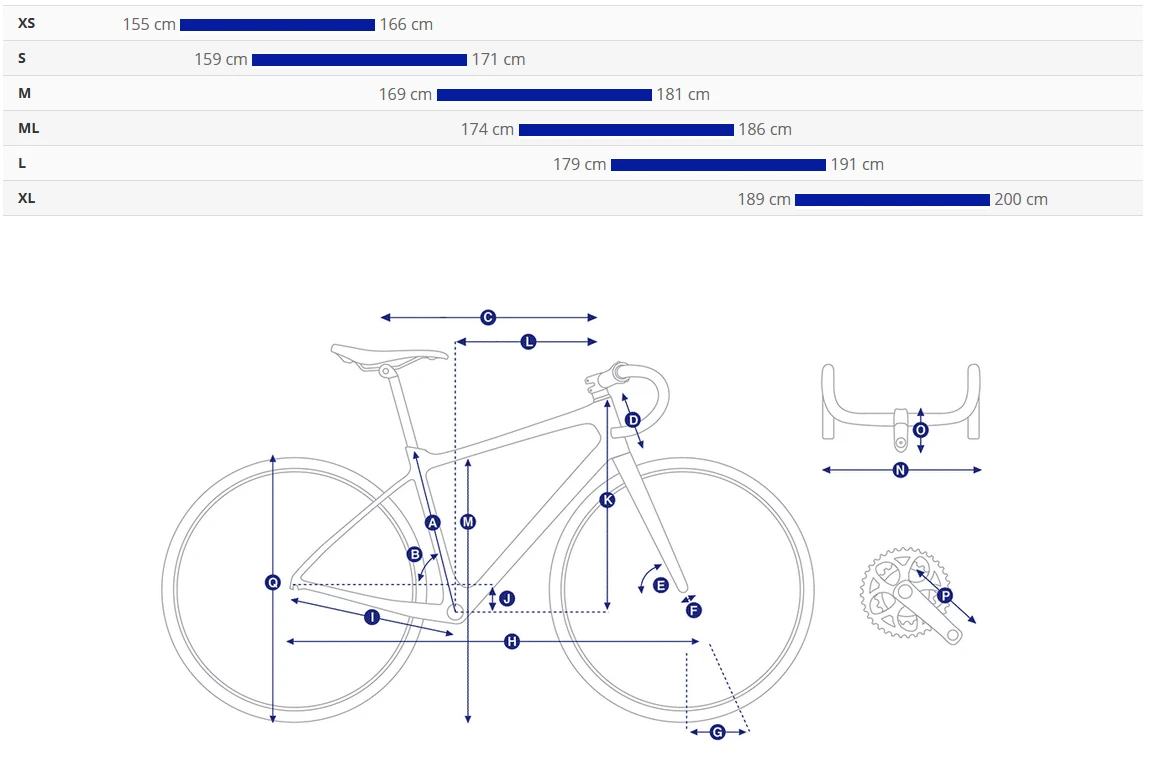Click the D head tube marker

click(633, 420)
